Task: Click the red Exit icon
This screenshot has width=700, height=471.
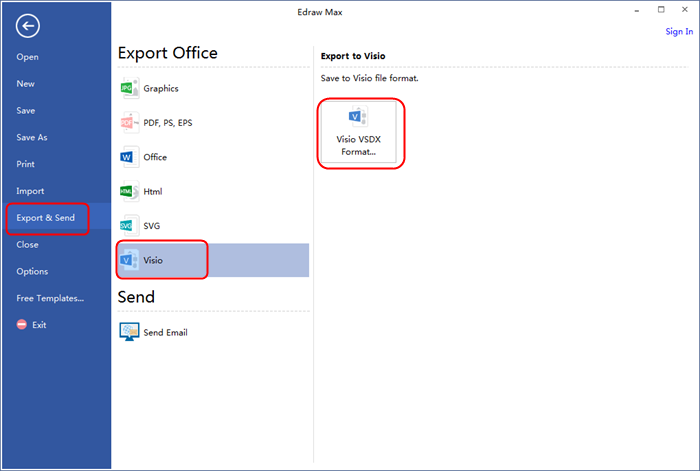Action: (x=21, y=325)
